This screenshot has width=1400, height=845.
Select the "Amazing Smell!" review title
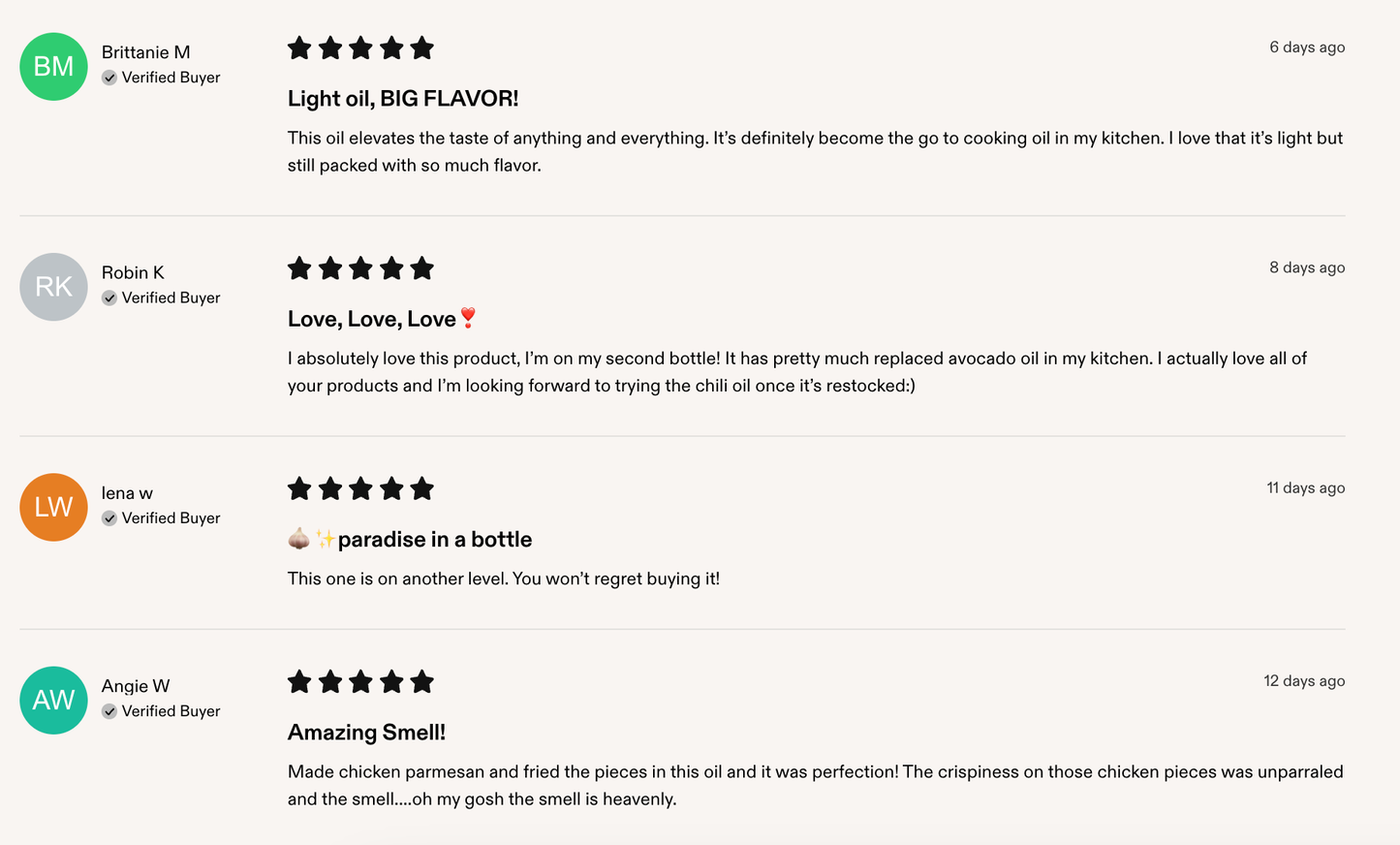coord(366,733)
